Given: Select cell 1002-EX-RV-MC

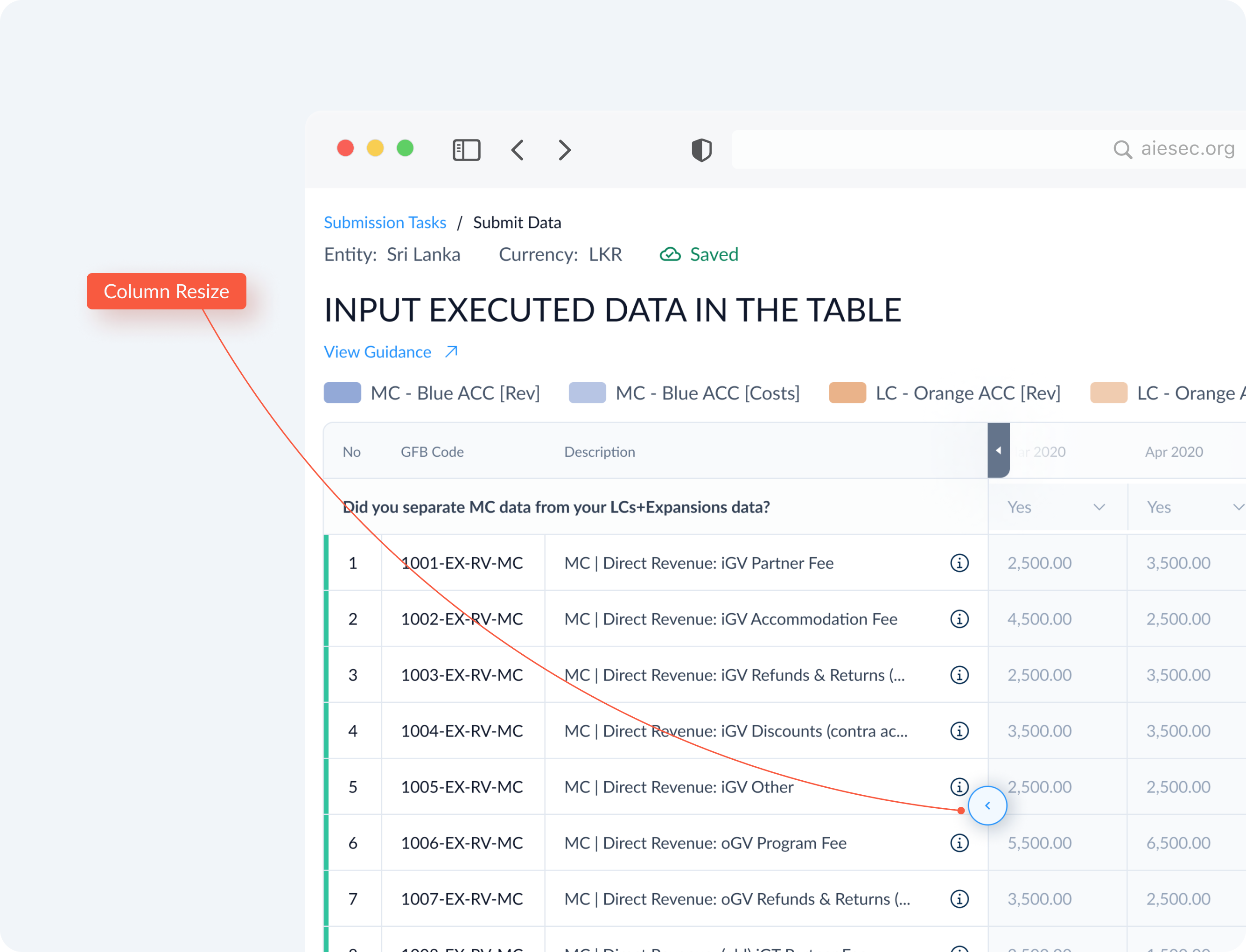Looking at the screenshot, I should point(462,619).
